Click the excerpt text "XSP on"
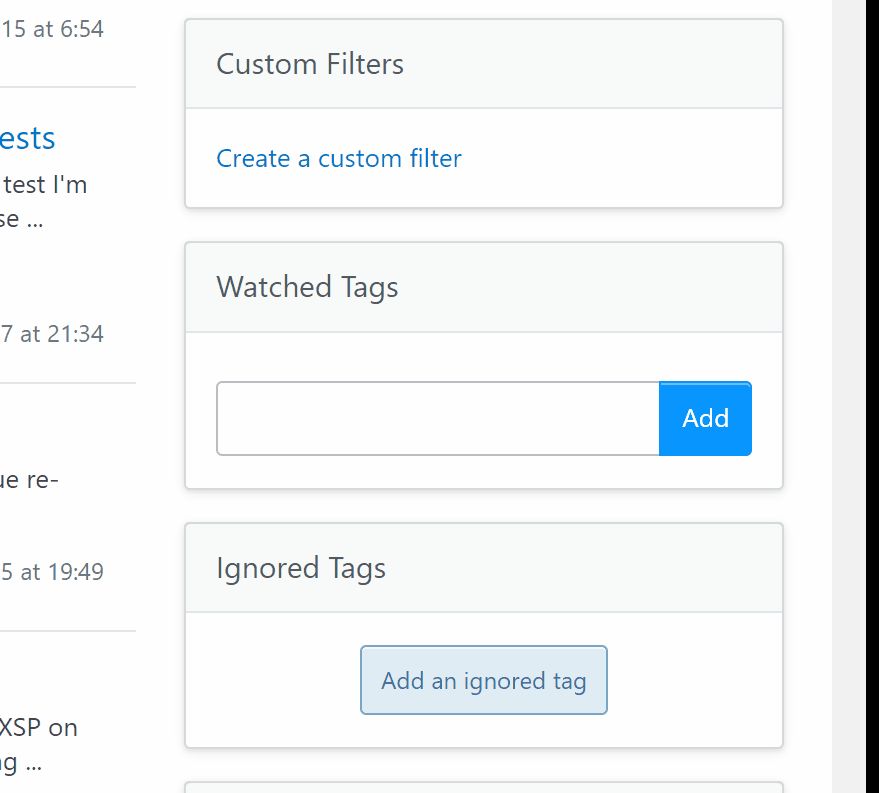 coord(40,727)
